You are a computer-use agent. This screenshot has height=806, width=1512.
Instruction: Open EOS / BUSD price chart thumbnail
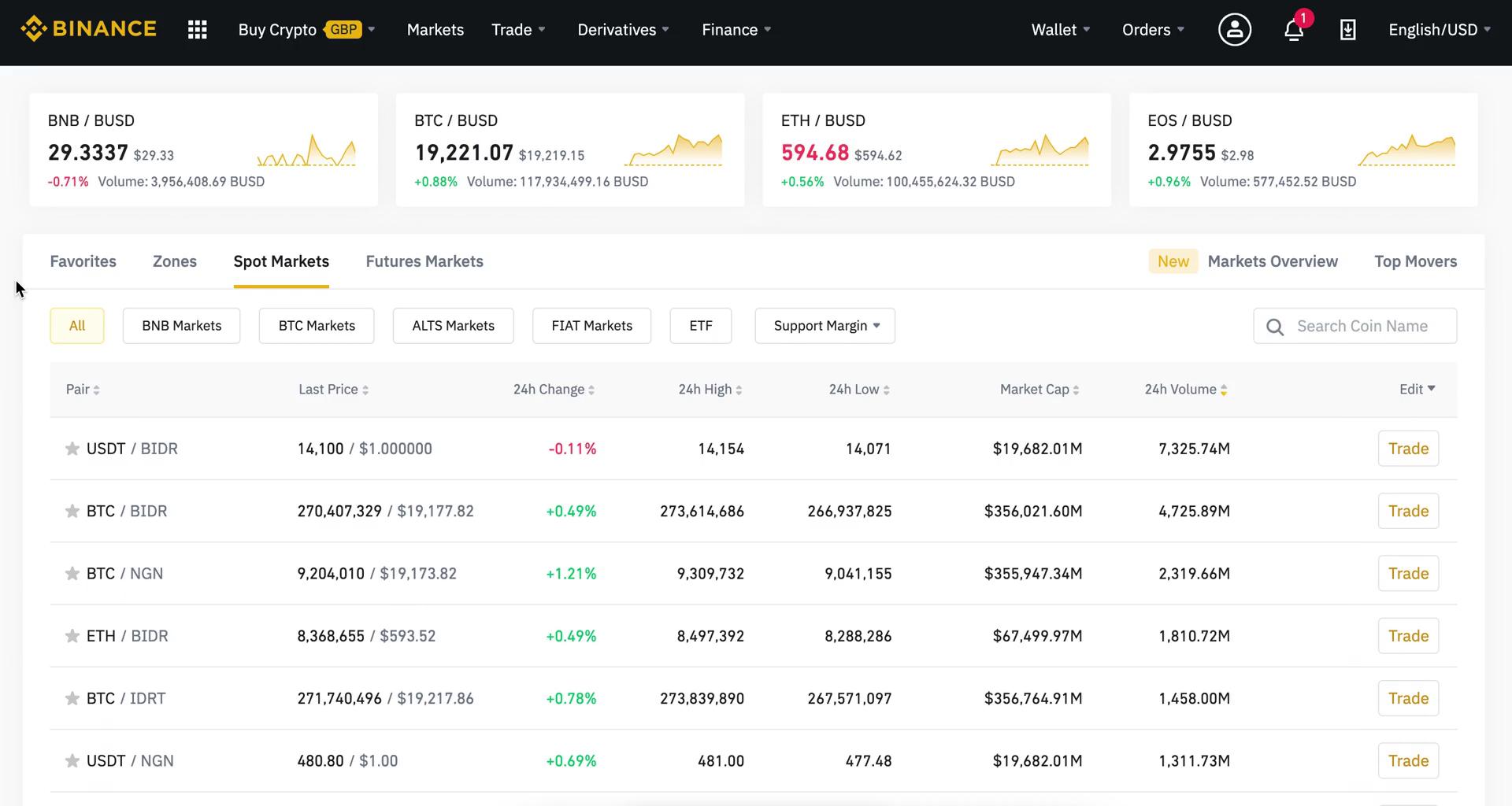pos(1406,150)
